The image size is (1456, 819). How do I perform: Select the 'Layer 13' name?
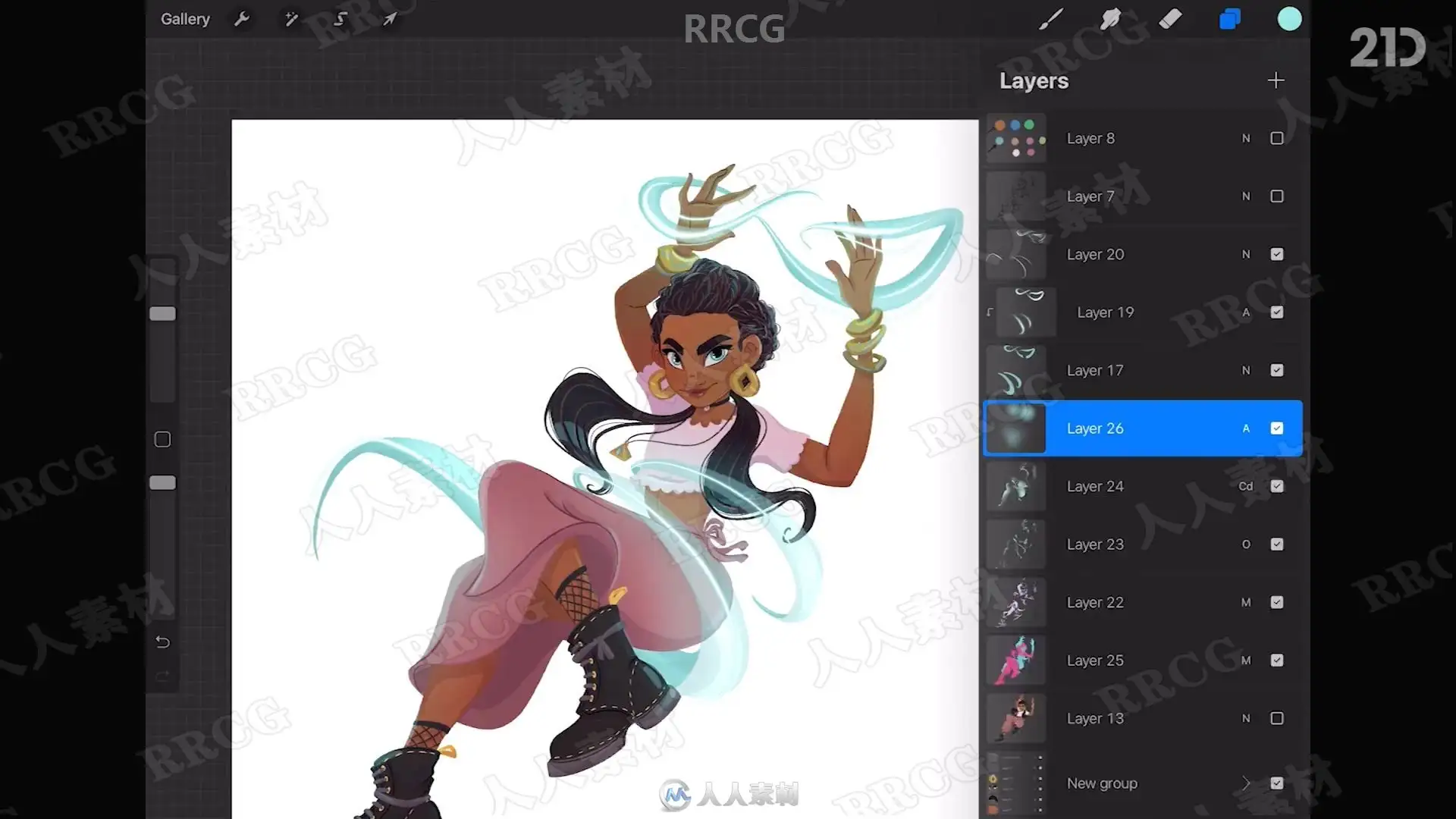coord(1095,718)
